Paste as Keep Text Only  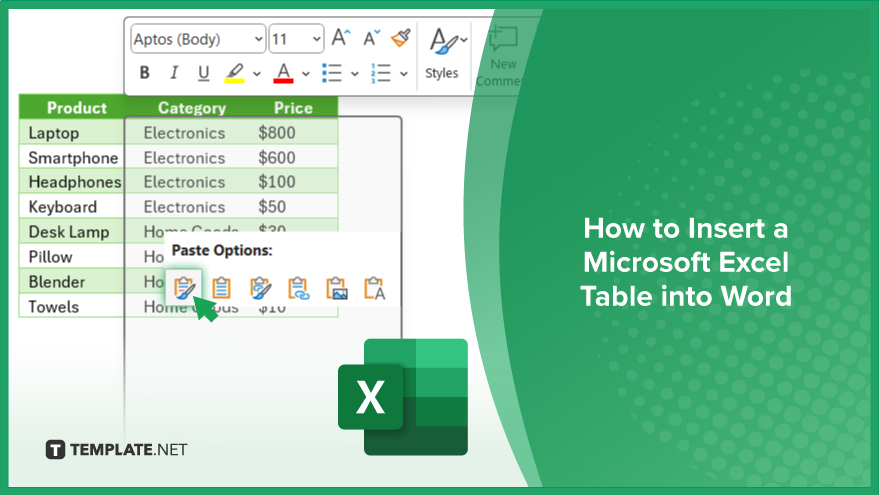(374, 288)
